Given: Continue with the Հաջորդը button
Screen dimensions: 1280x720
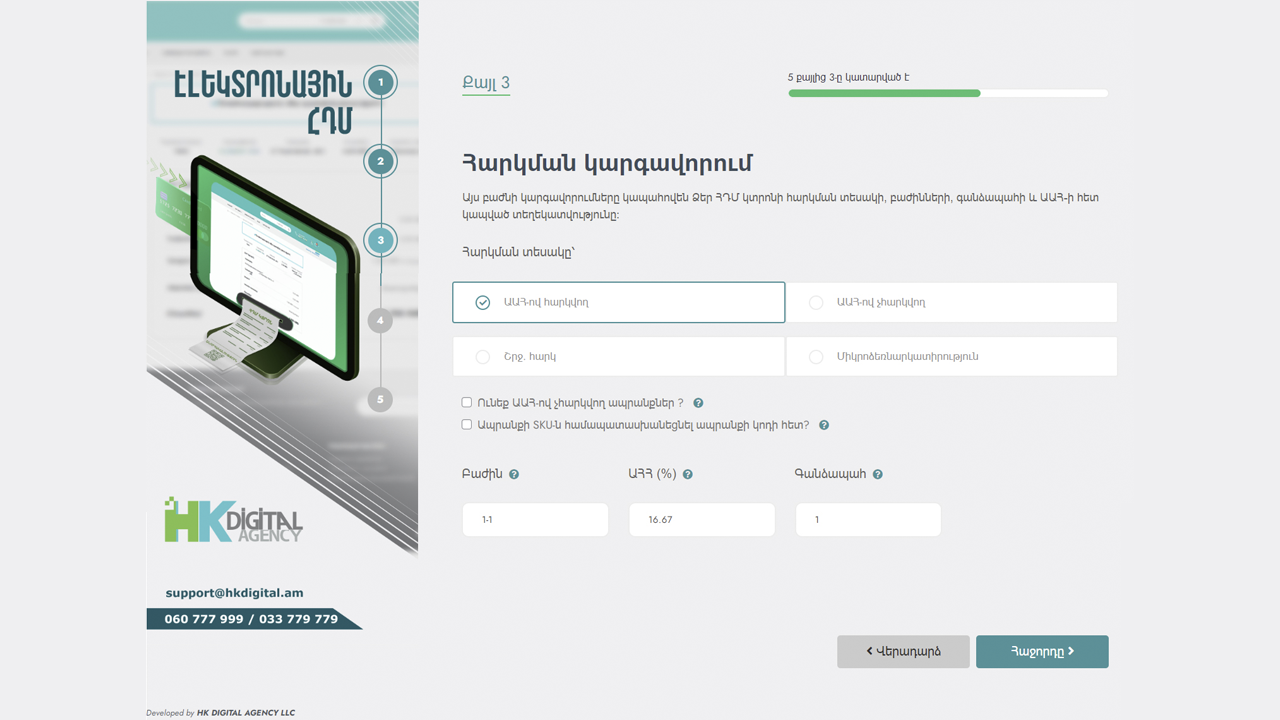Looking at the screenshot, I should click(1042, 652).
